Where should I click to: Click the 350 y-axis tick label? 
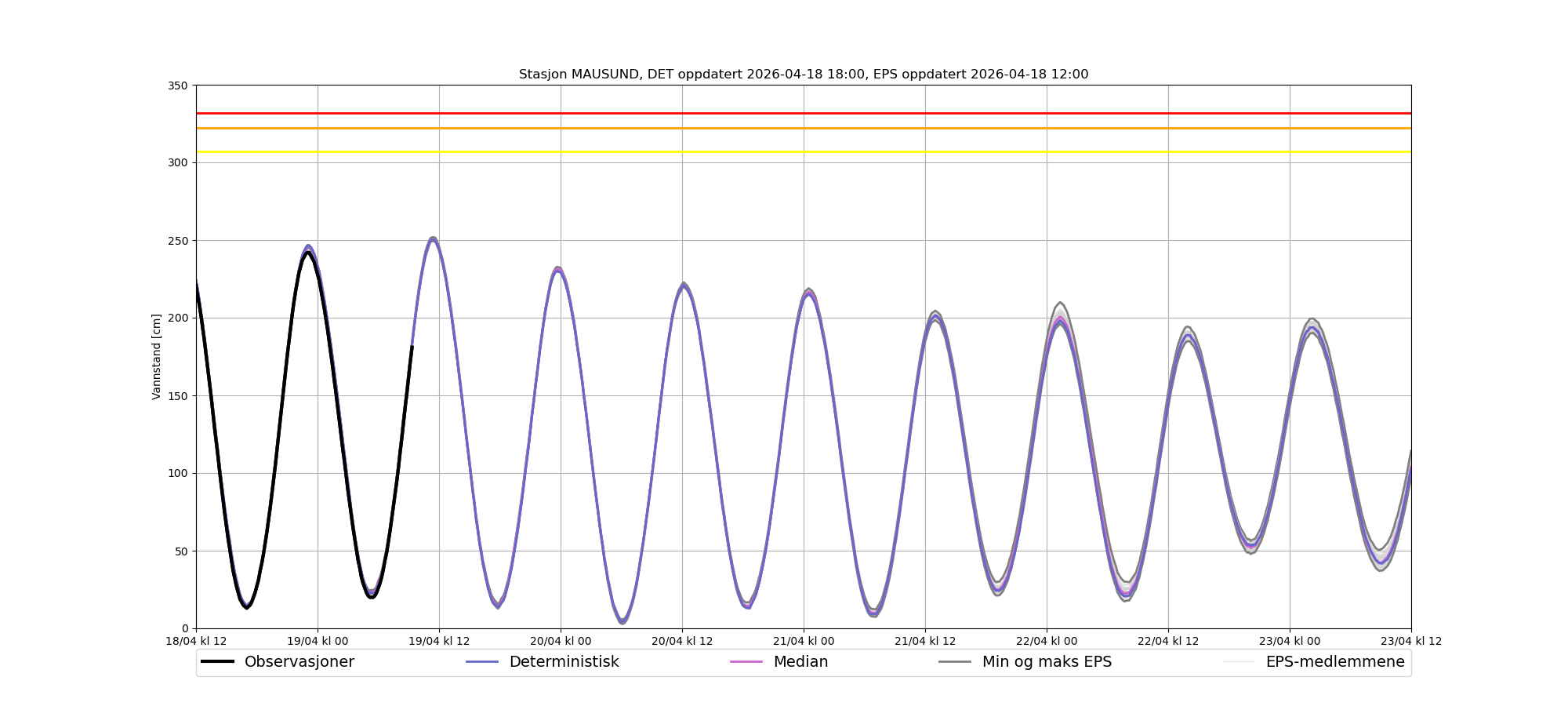click(x=178, y=86)
